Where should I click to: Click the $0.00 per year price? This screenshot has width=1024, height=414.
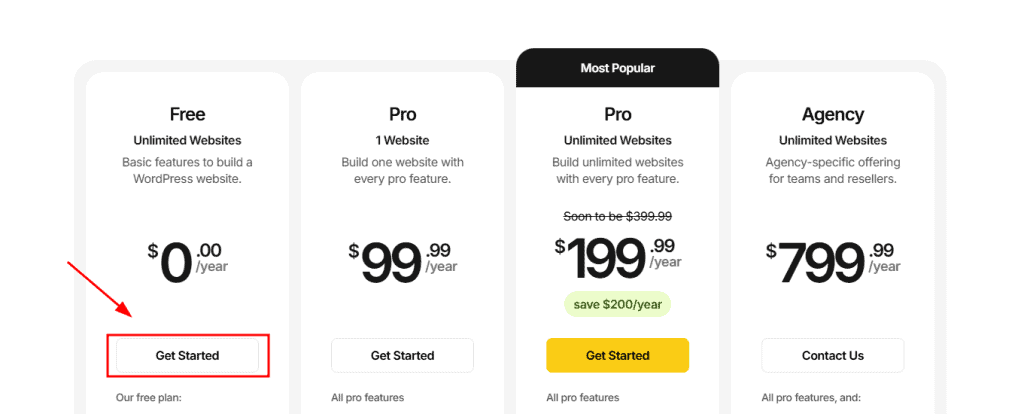187,261
